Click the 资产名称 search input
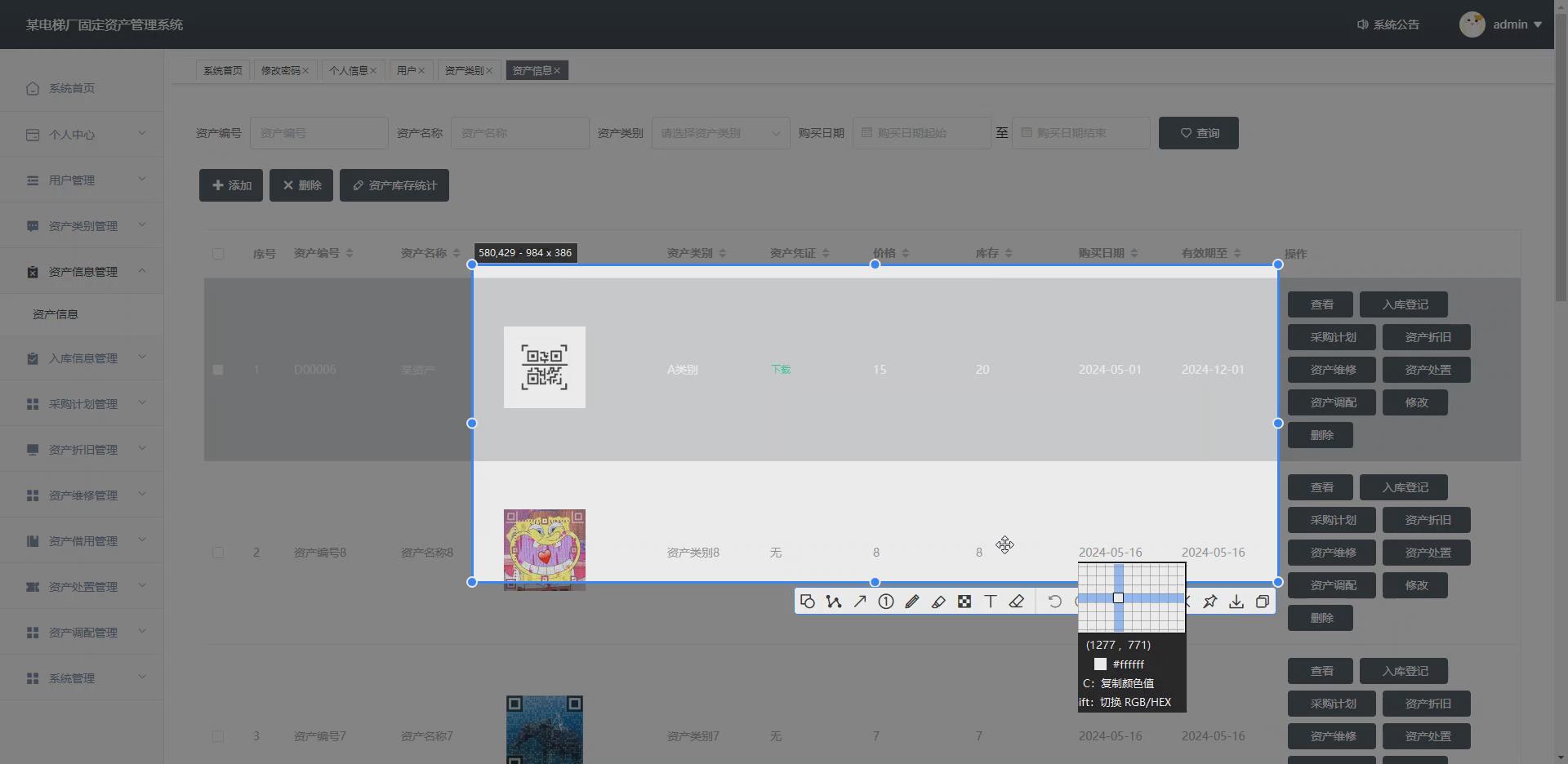1568x764 pixels. click(519, 133)
